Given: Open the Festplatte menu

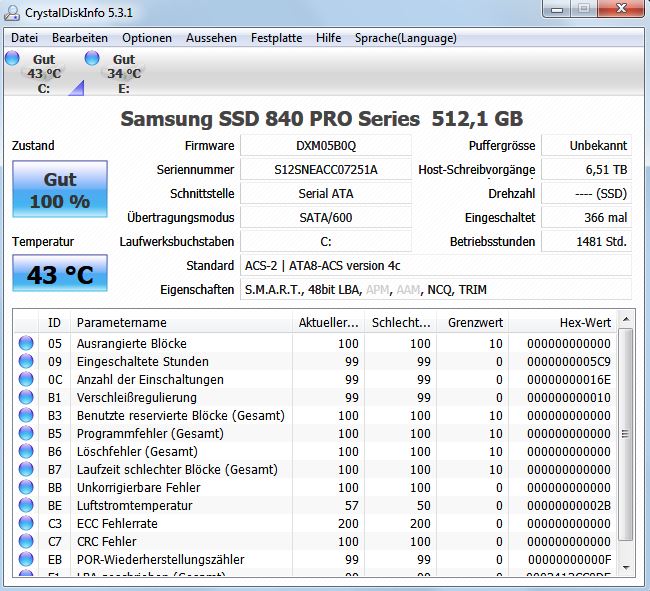Looking at the screenshot, I should click(x=276, y=38).
